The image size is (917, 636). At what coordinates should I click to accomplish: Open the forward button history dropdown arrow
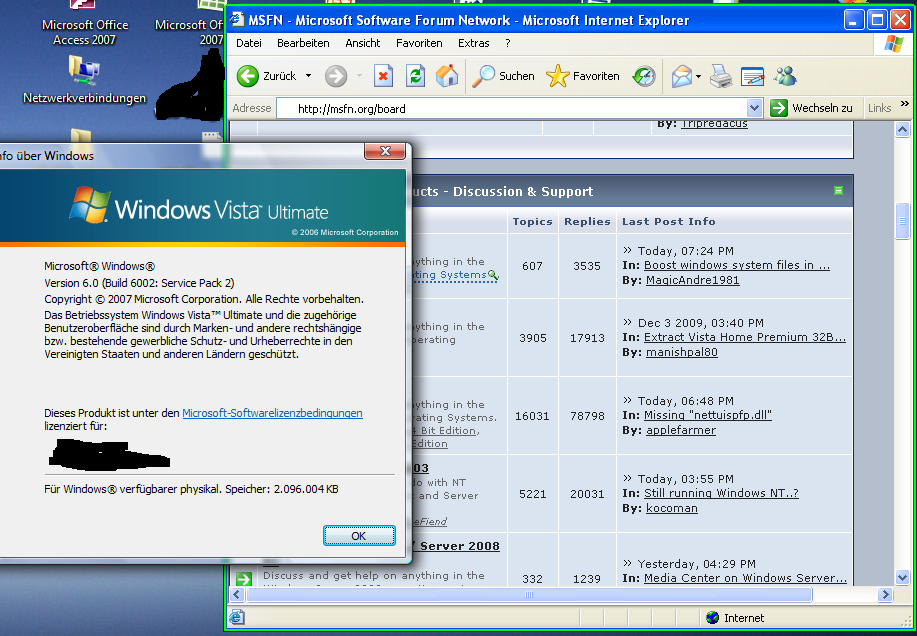tap(359, 76)
